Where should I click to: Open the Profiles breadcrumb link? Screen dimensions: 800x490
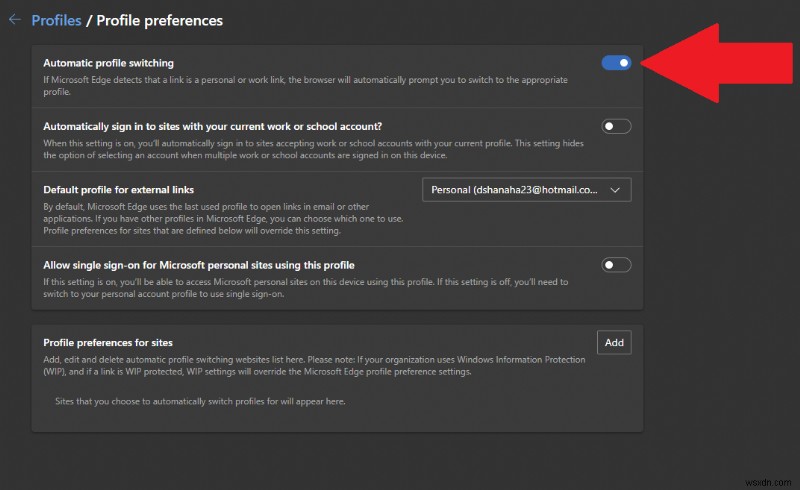(57, 20)
